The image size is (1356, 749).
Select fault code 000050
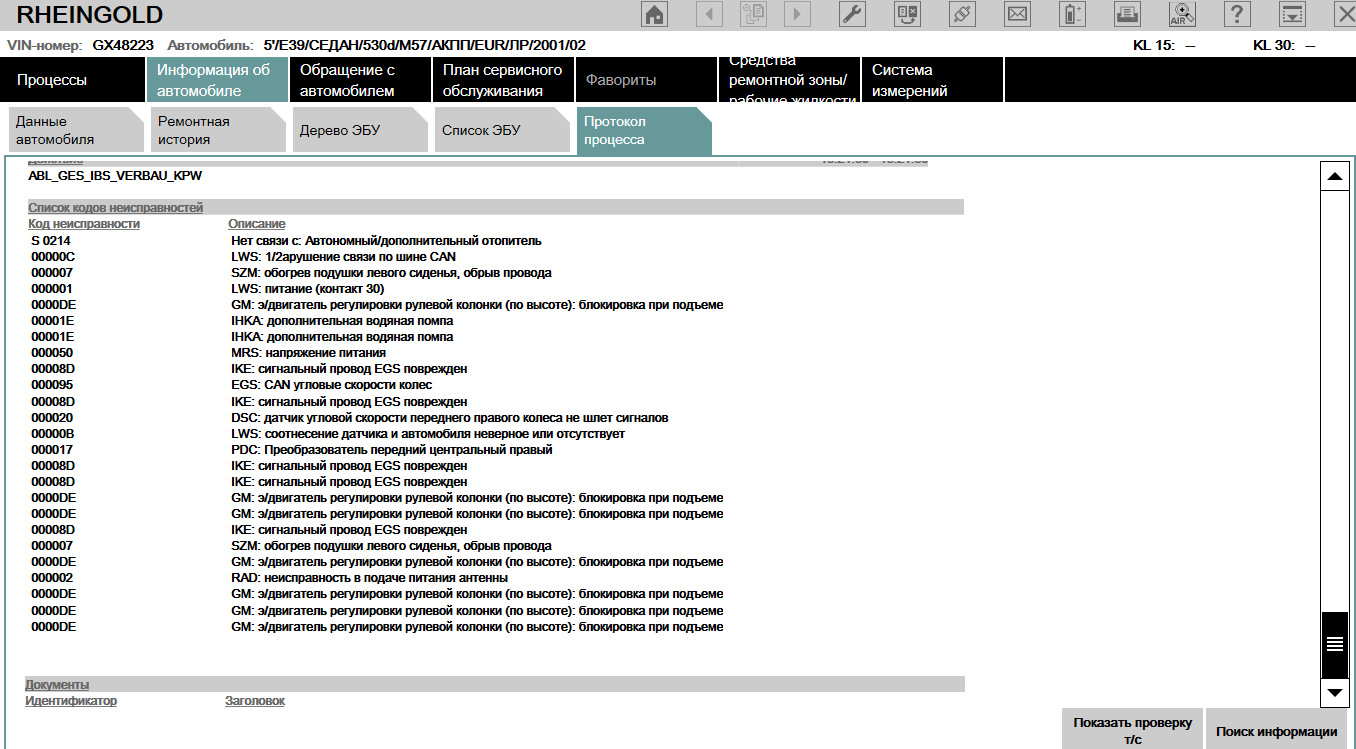(52, 353)
